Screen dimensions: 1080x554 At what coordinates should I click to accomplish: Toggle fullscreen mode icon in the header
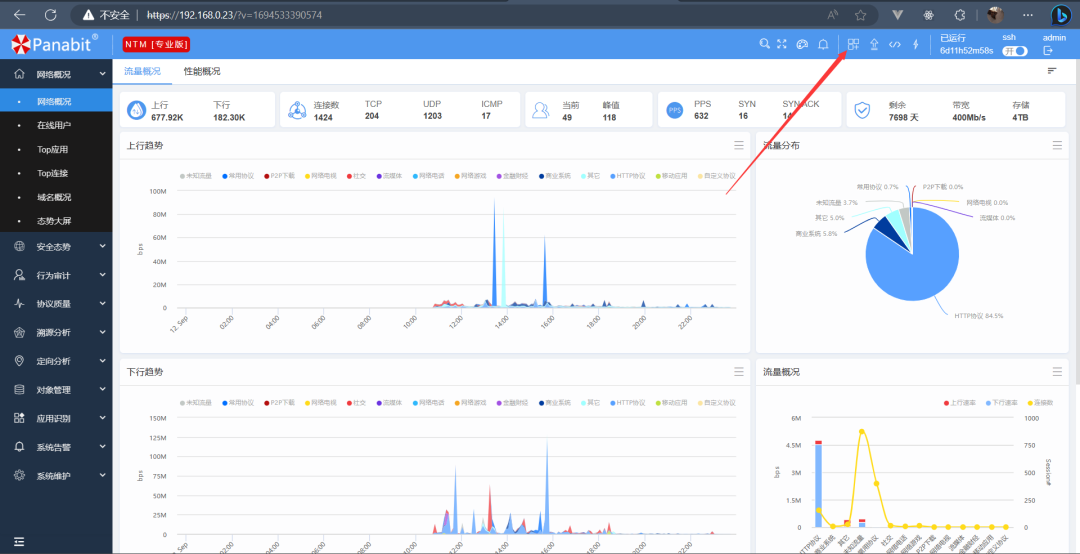coord(782,44)
